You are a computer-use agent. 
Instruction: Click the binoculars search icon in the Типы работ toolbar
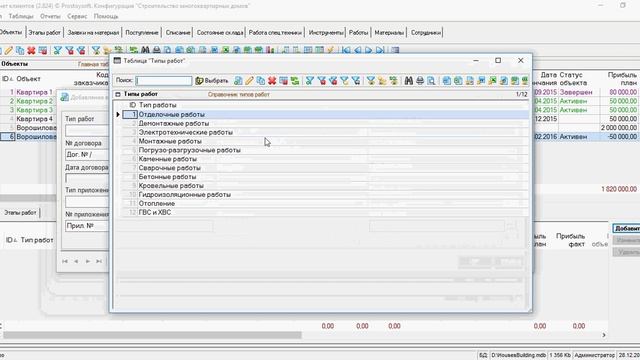point(409,81)
